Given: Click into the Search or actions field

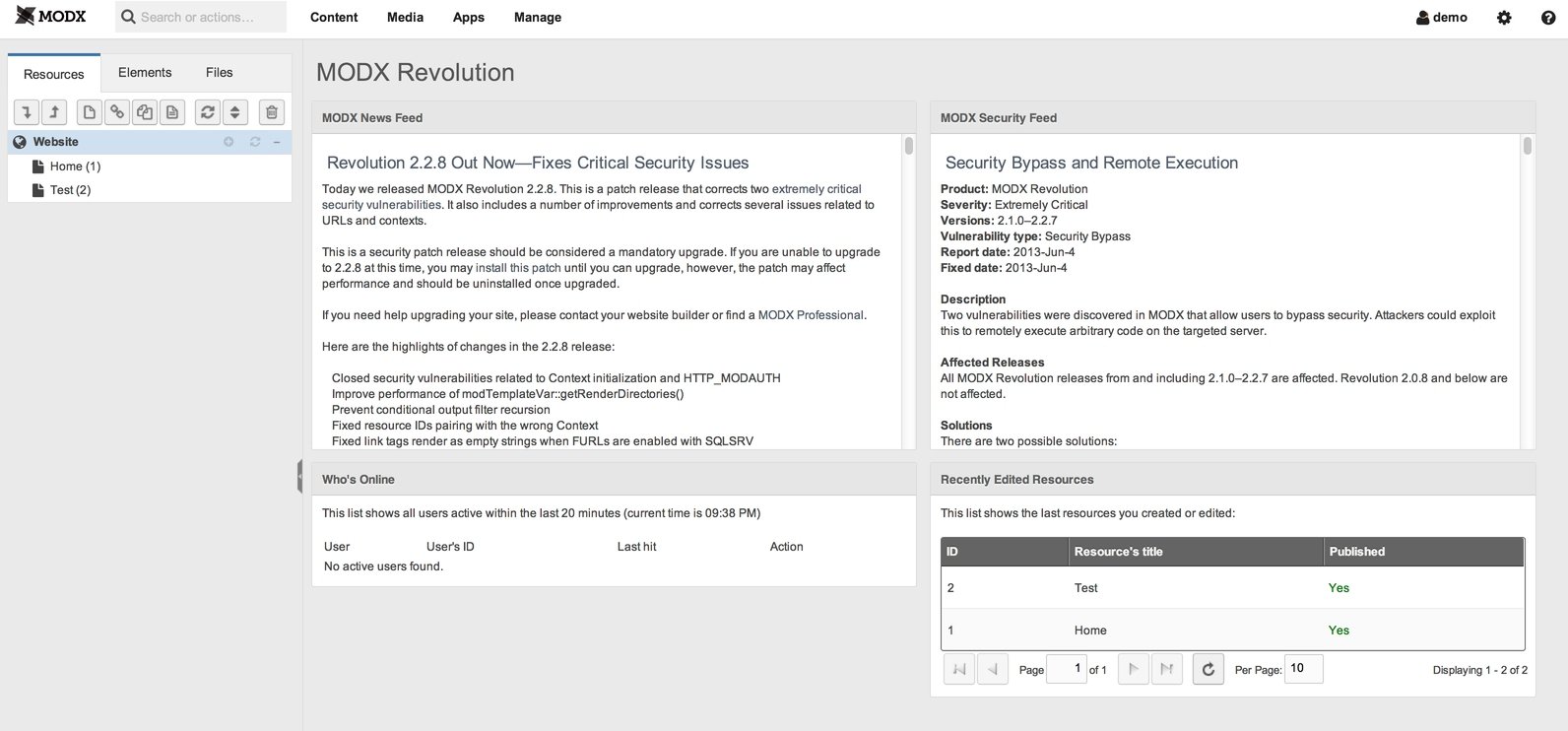Looking at the screenshot, I should coord(201,17).
